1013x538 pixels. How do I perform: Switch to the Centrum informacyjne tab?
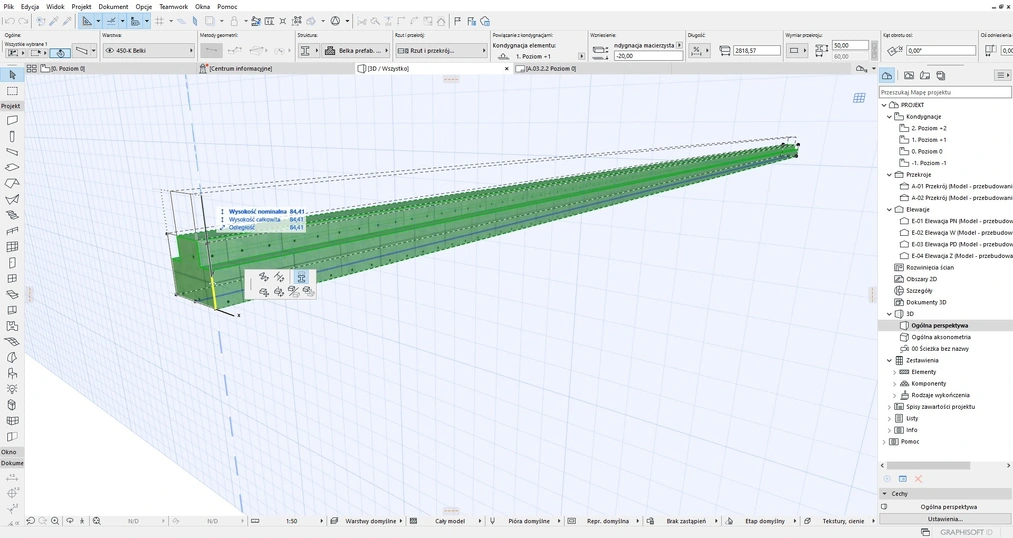(x=240, y=68)
